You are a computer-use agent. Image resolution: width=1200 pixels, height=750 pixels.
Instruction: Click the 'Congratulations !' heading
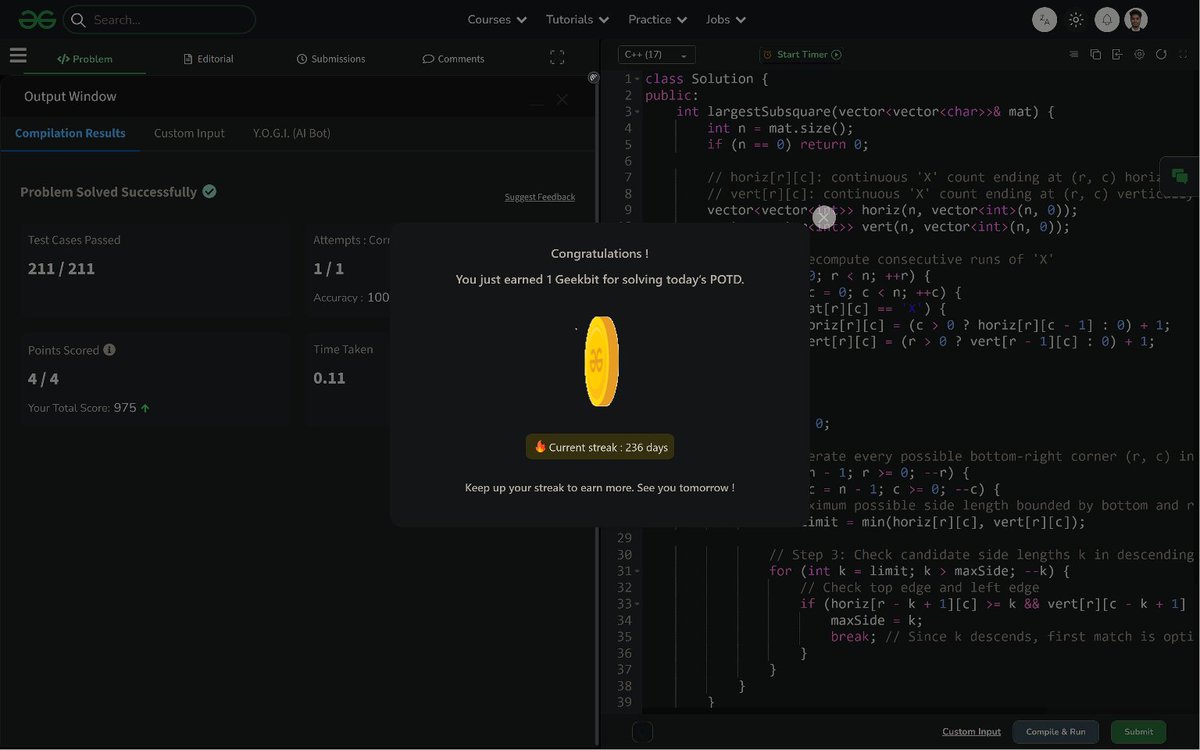pyautogui.click(x=599, y=254)
